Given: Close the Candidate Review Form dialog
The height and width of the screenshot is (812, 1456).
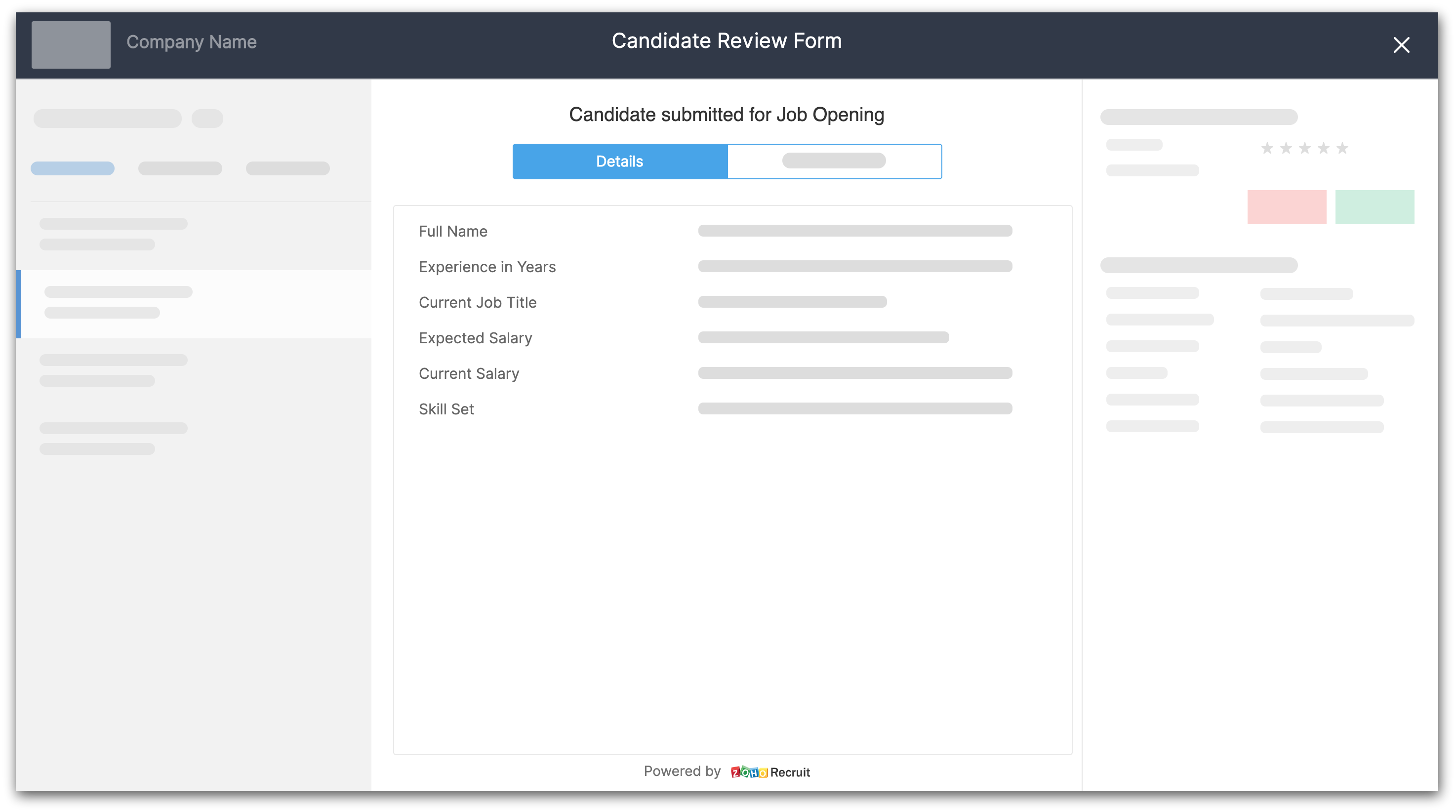Looking at the screenshot, I should tap(1401, 44).
